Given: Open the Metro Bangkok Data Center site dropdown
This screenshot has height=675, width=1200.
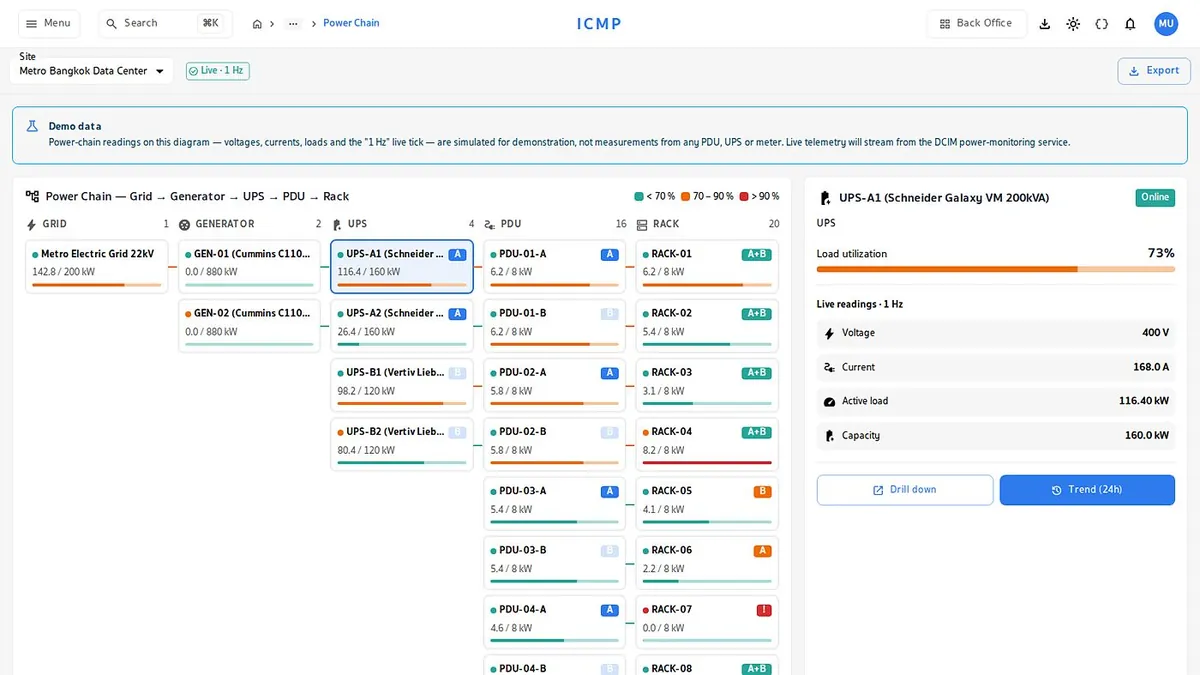Looking at the screenshot, I should 91,71.
